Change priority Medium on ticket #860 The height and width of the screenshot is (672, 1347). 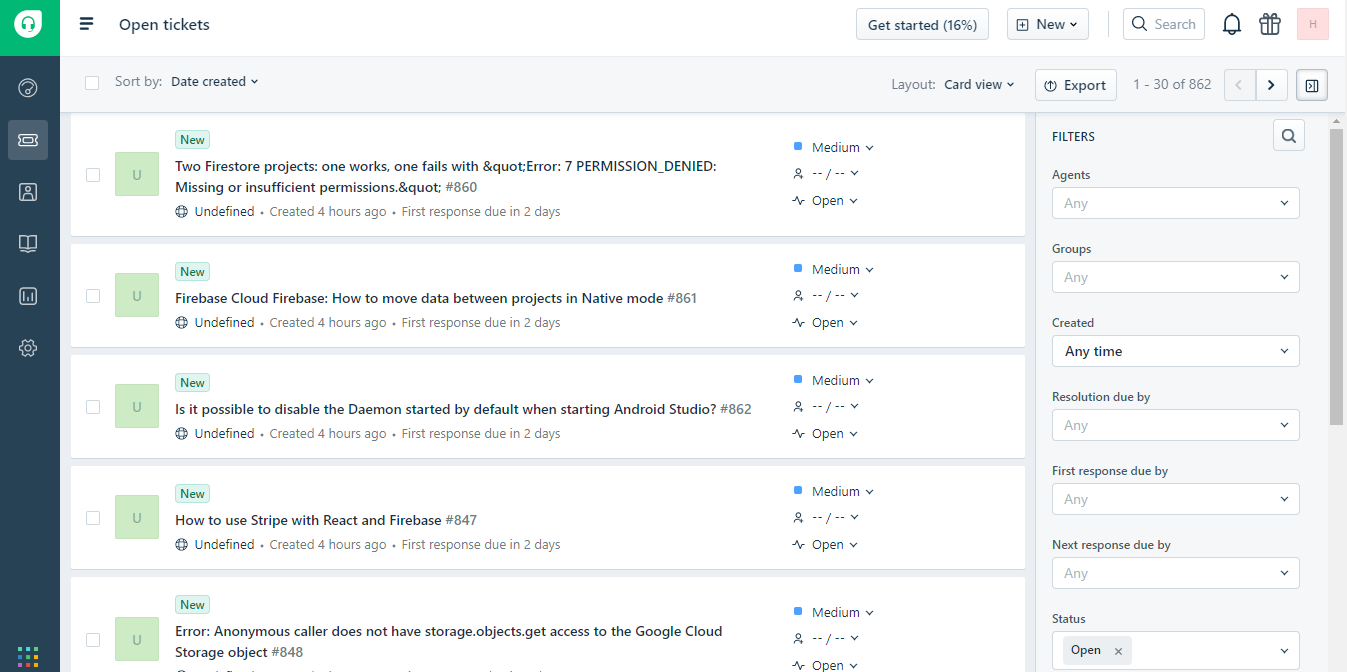pos(842,147)
